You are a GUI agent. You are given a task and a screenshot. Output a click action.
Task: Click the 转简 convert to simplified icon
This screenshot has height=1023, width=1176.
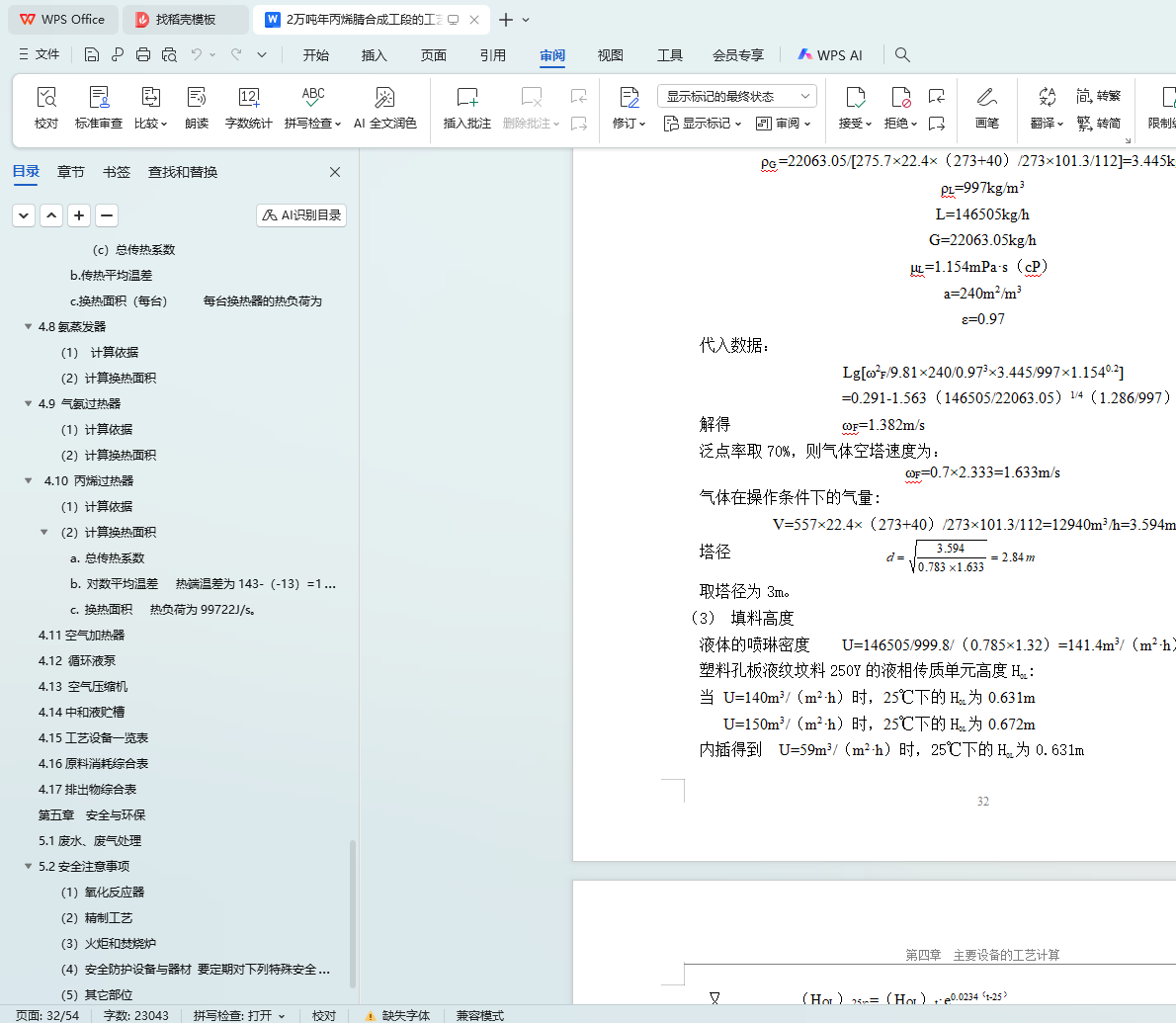point(1098,123)
